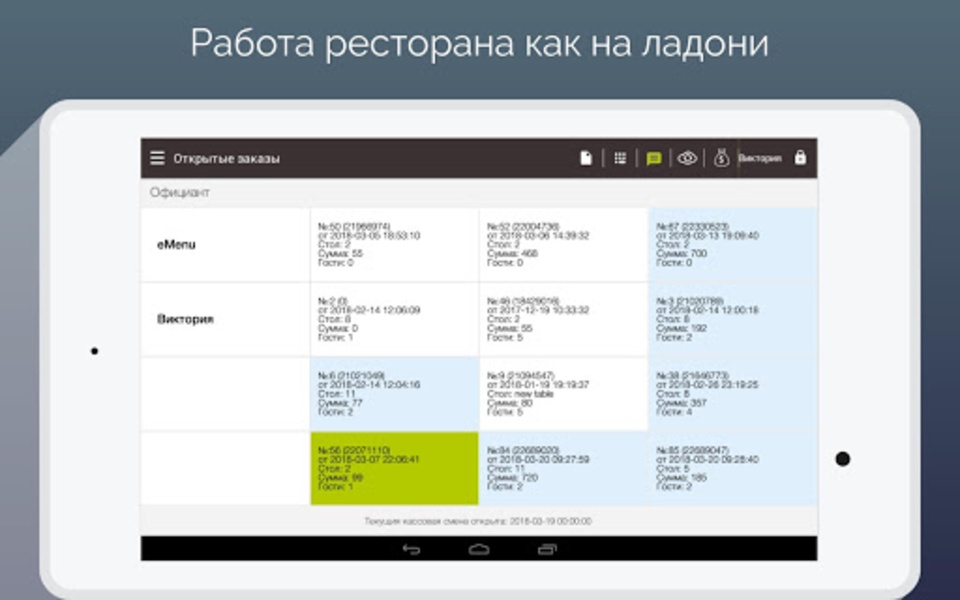
Task: Tap the Android home navigation button
Action: click(479, 549)
